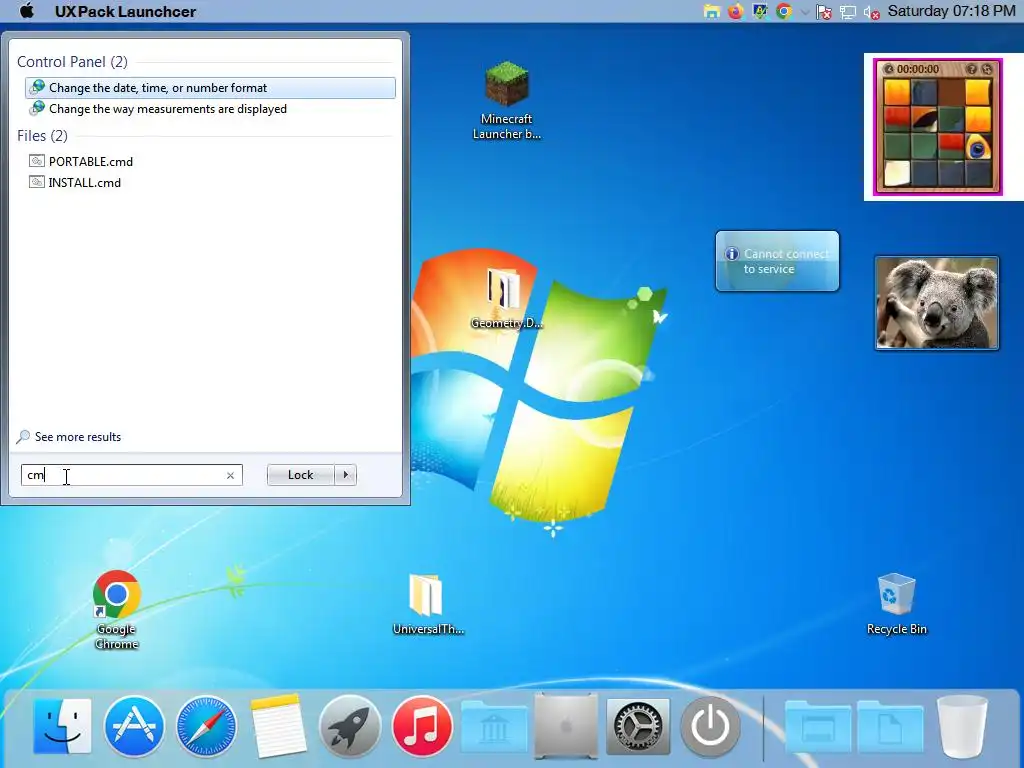Click the user shield tray icon
The height and width of the screenshot is (768, 1024).
(760, 11)
